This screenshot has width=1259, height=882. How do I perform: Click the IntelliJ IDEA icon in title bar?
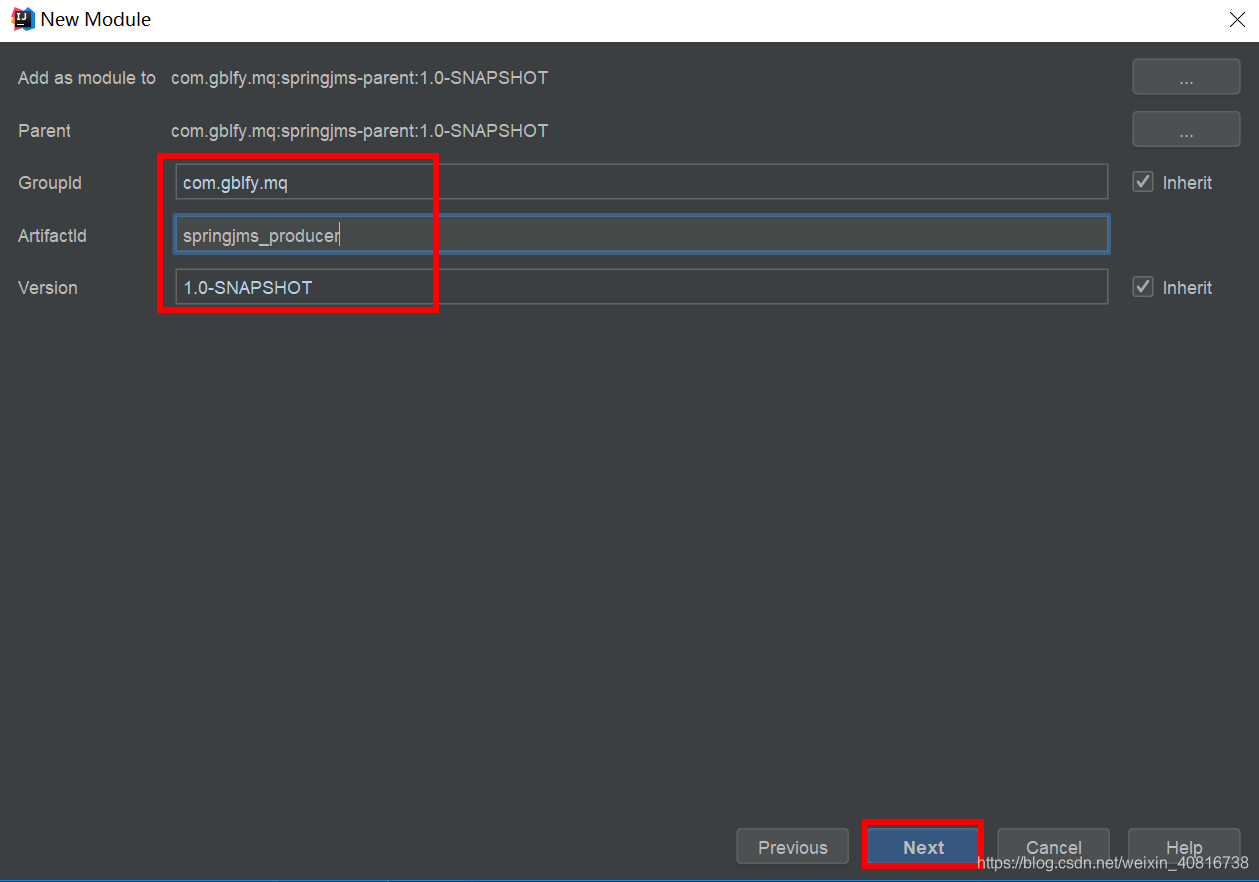22,19
